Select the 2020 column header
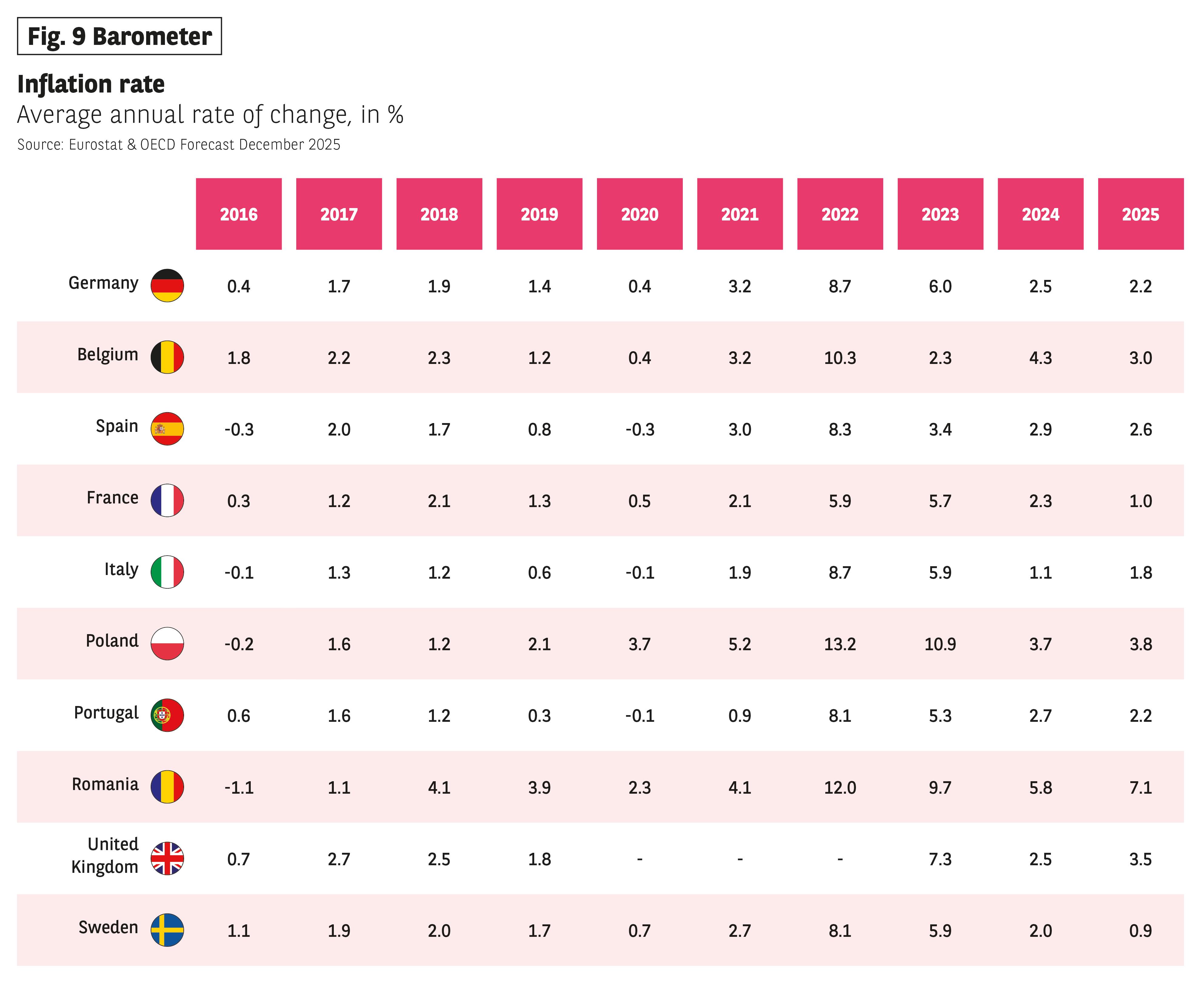1204x982 pixels. [640, 214]
